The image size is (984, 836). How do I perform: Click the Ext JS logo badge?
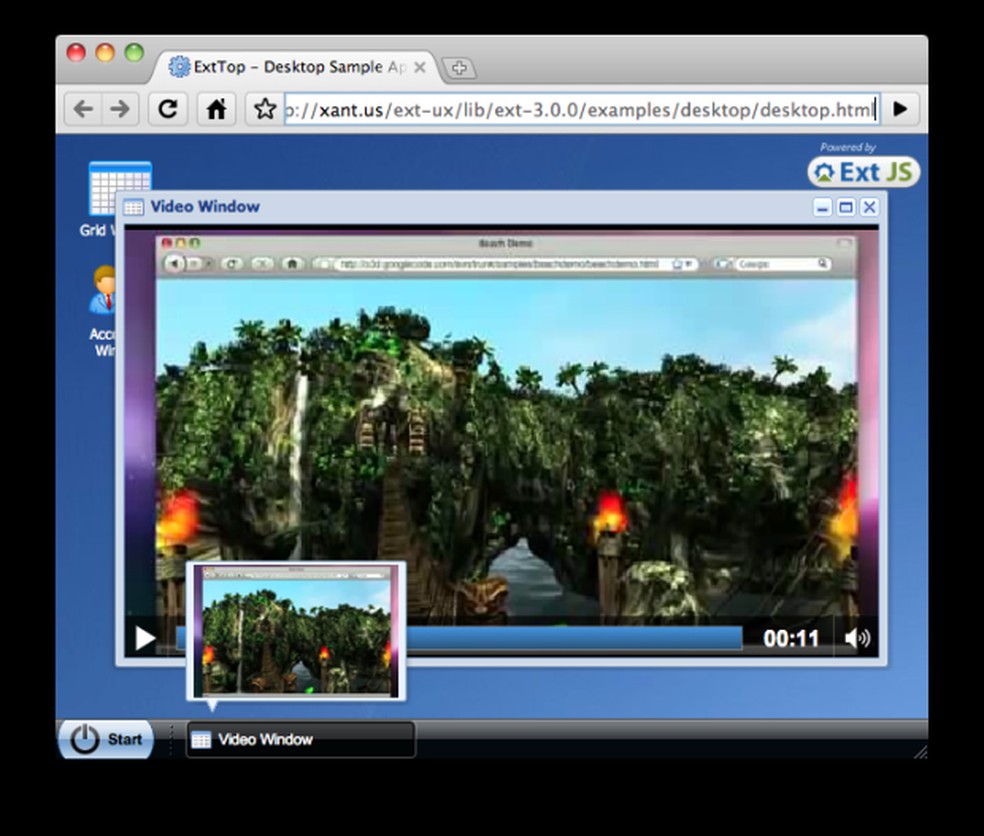pos(864,171)
